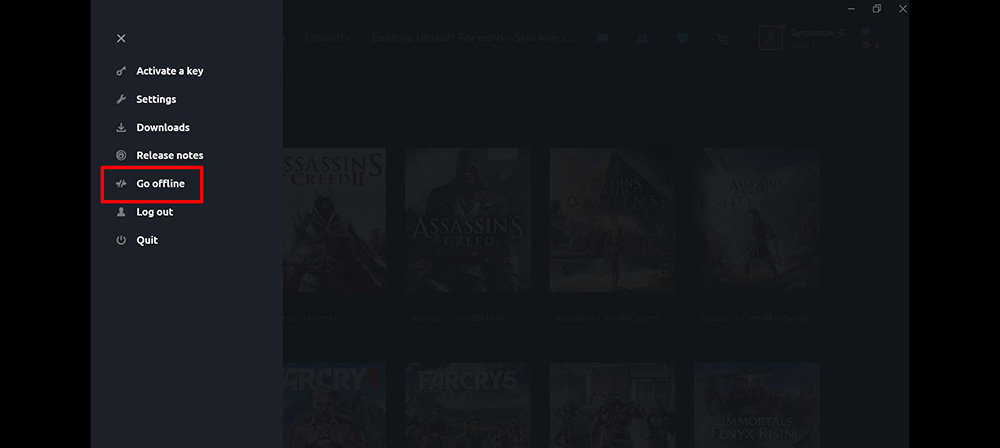The width and height of the screenshot is (1000, 448).
Task: Click the Assassin's Creed® Unity title text
Action: pyautogui.click(x=459, y=318)
